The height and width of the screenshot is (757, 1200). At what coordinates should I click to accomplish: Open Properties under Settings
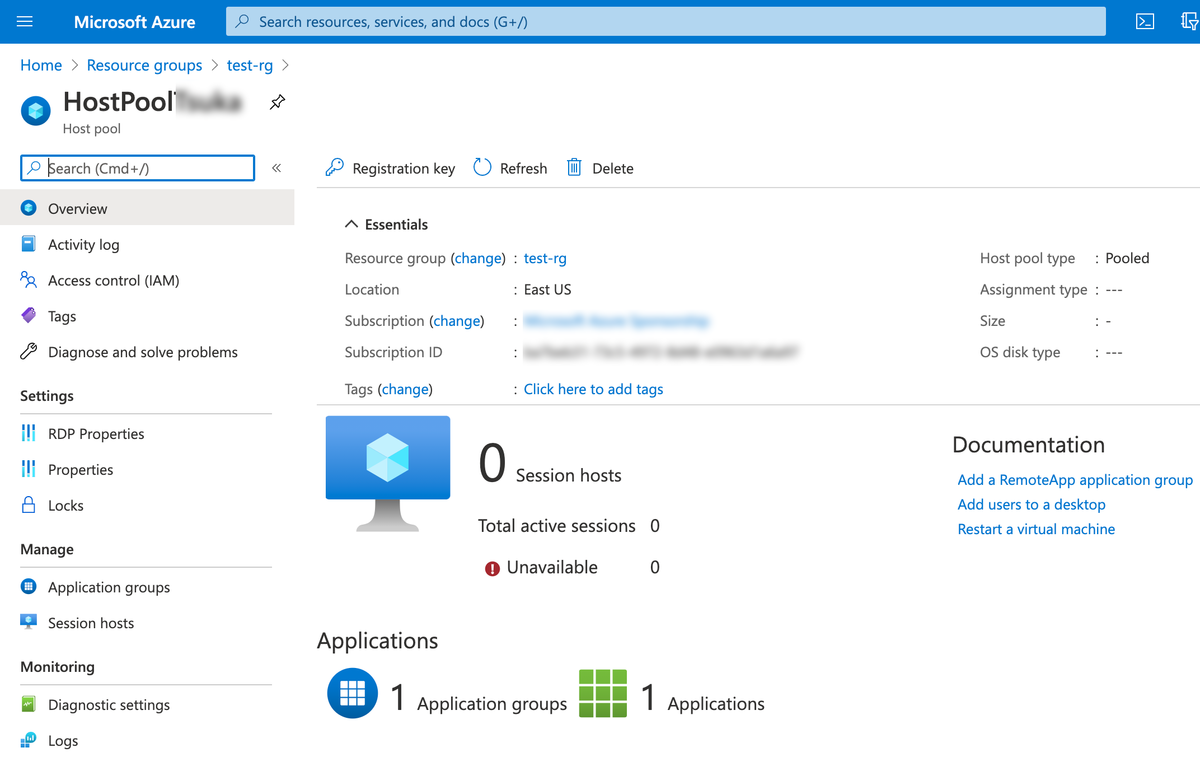click(x=80, y=469)
